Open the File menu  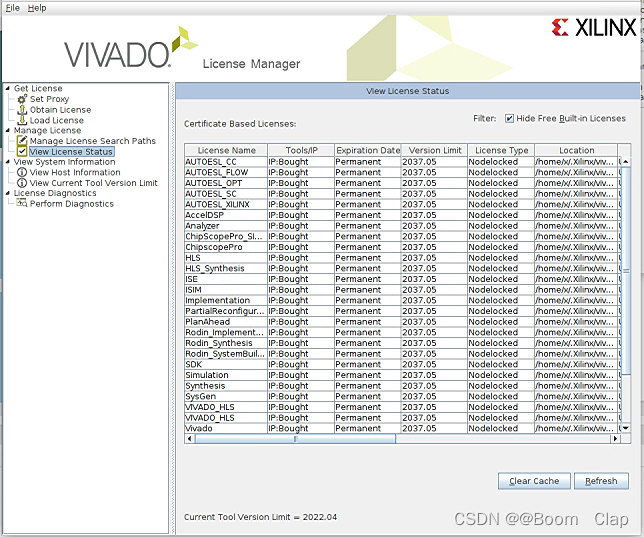pos(13,8)
